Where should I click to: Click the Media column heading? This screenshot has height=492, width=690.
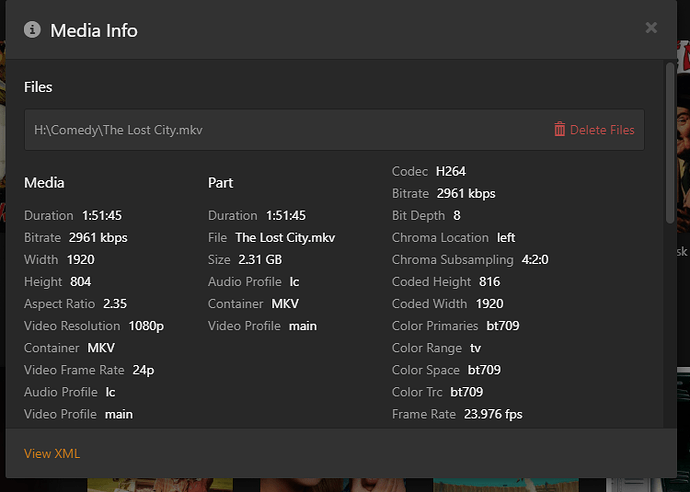click(44, 183)
